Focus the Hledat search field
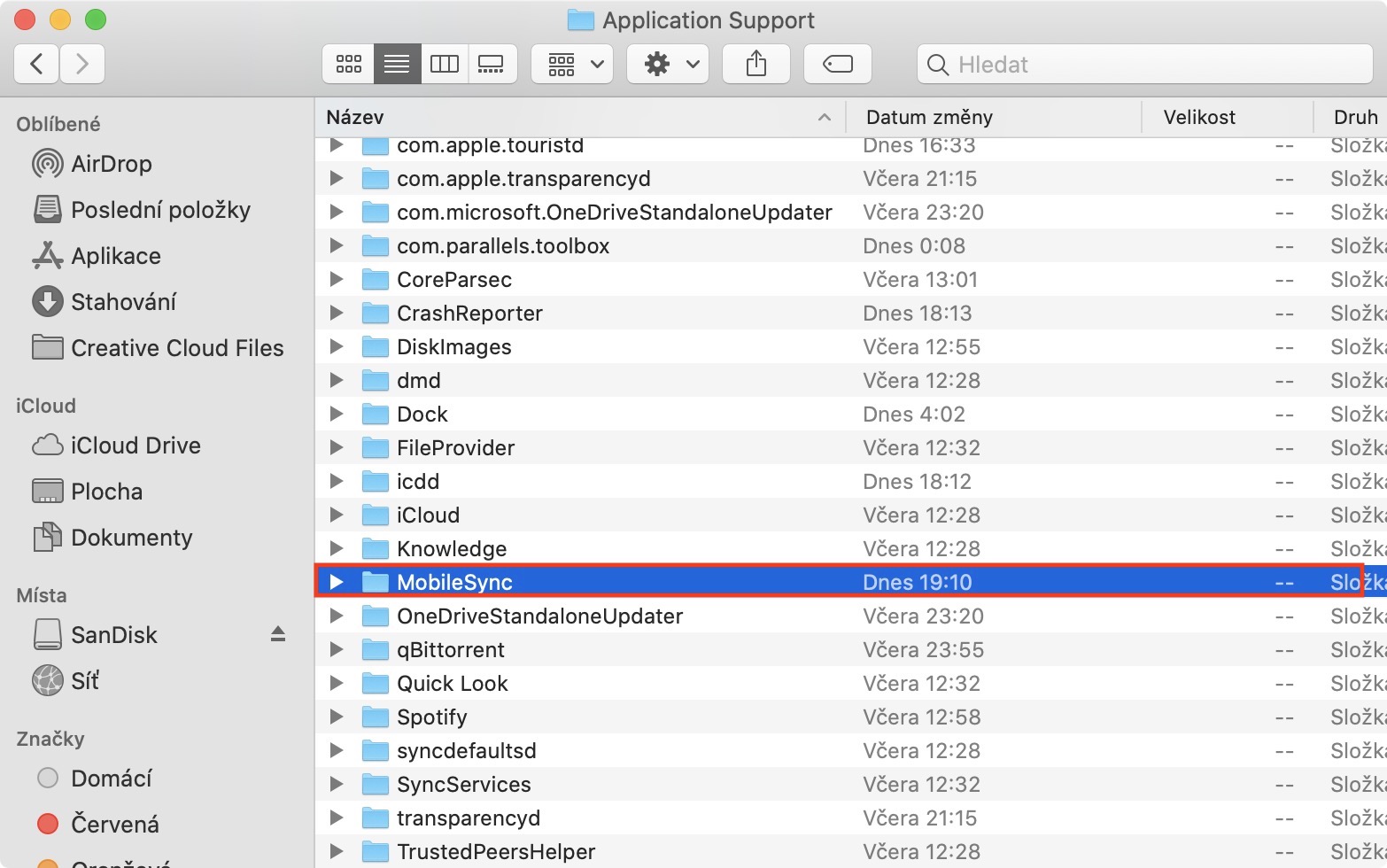The image size is (1387, 868). click(x=1145, y=64)
